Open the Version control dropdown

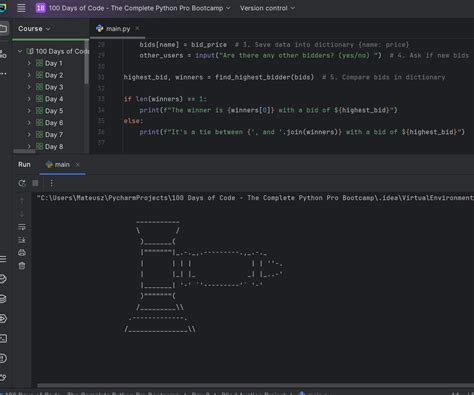[267, 8]
